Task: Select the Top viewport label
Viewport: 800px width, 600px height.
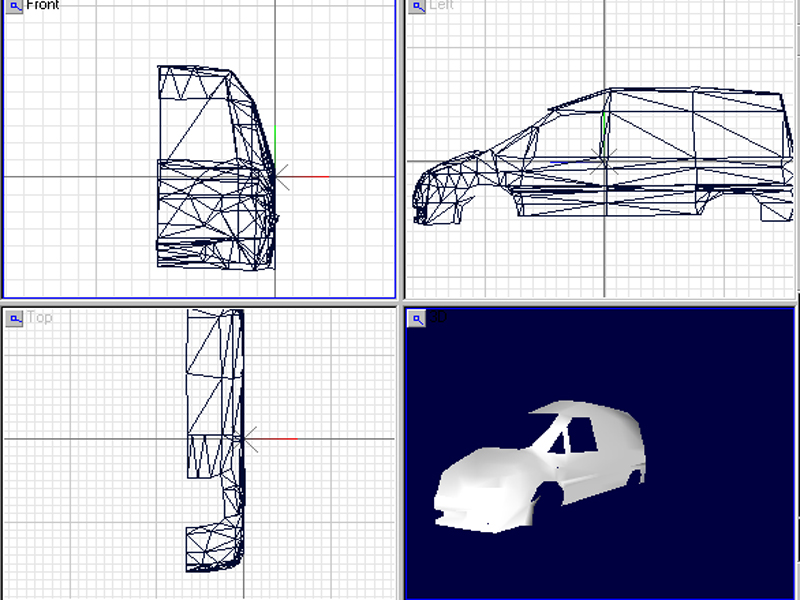Action: point(39,317)
